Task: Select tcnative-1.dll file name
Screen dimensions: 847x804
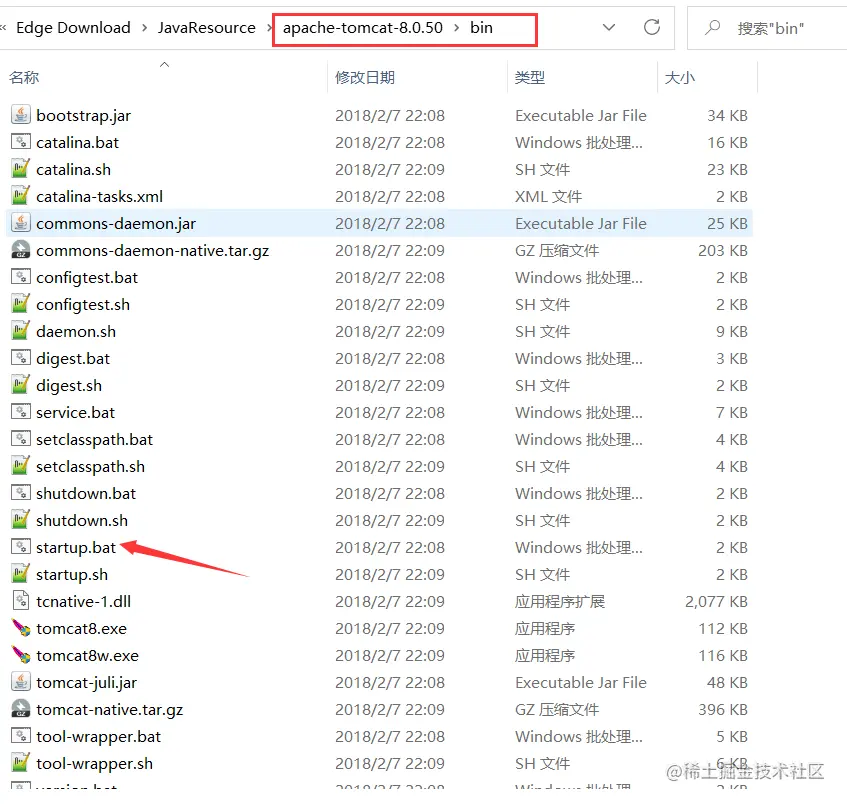Action: click(84, 601)
